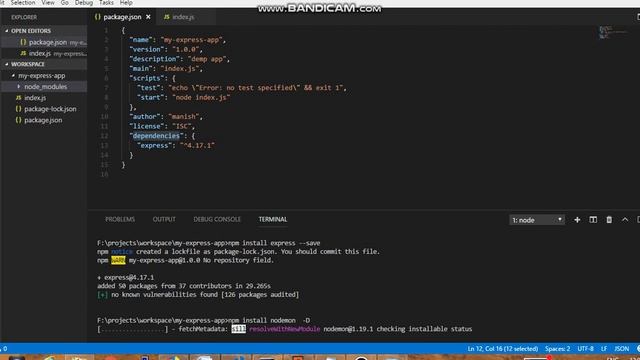Viewport: 640px width, 360px height.
Task: Kill terminal using the trash icon
Action: pos(609,220)
